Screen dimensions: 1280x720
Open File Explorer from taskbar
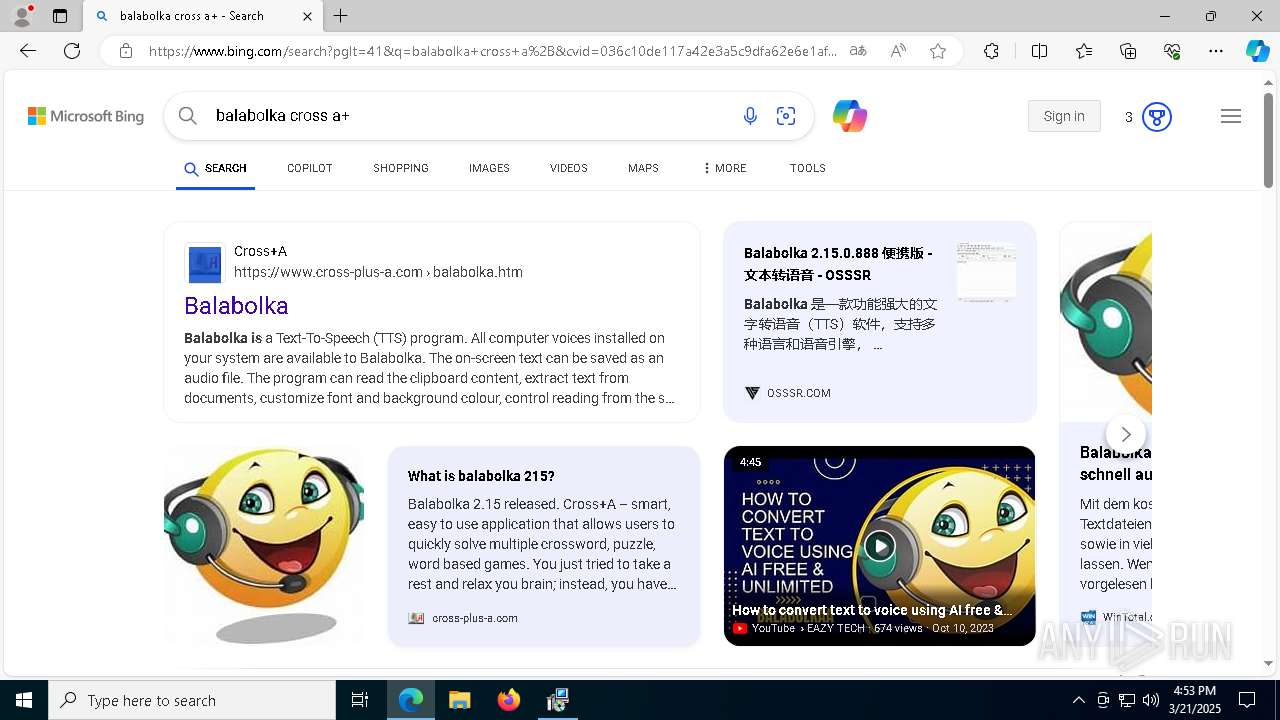pyautogui.click(x=459, y=700)
